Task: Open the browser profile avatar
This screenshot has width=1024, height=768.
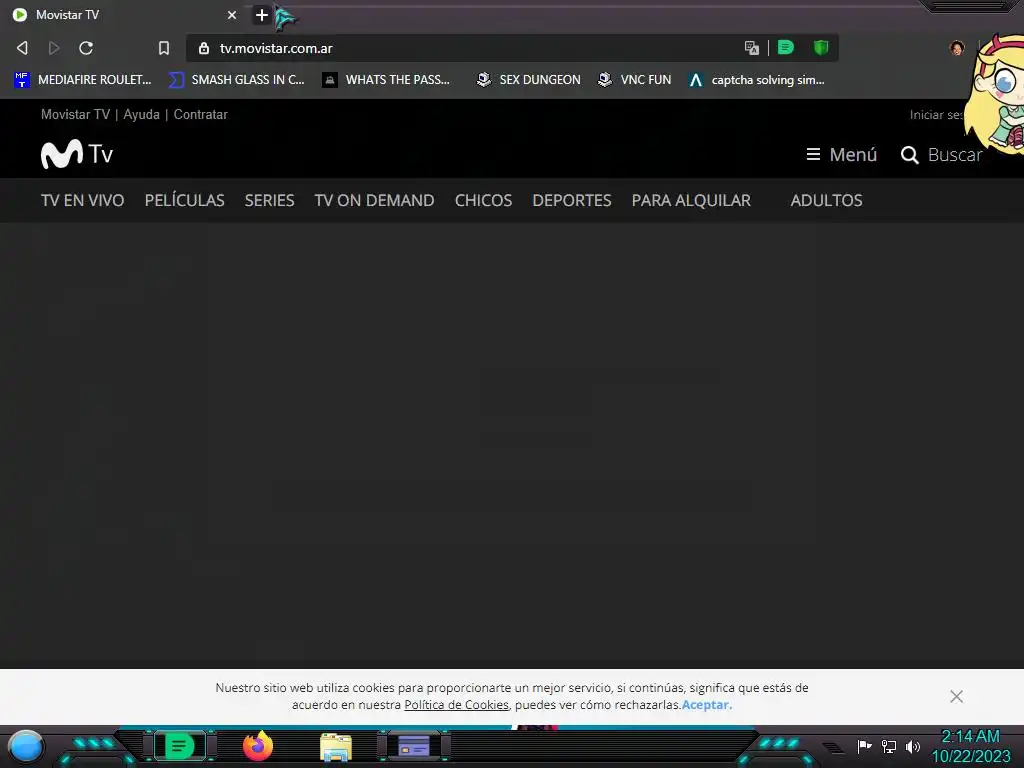Action: [957, 48]
